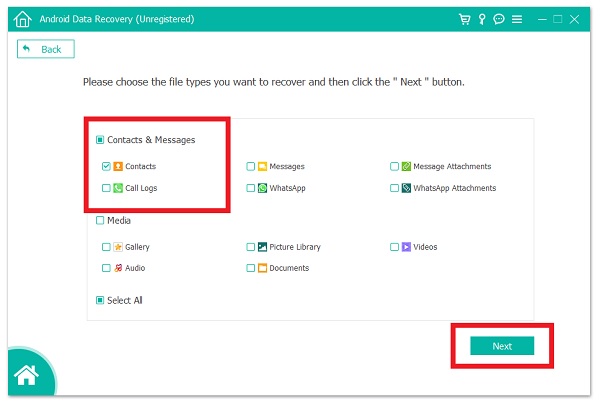
Task: Click the Back button
Action: click(x=46, y=49)
